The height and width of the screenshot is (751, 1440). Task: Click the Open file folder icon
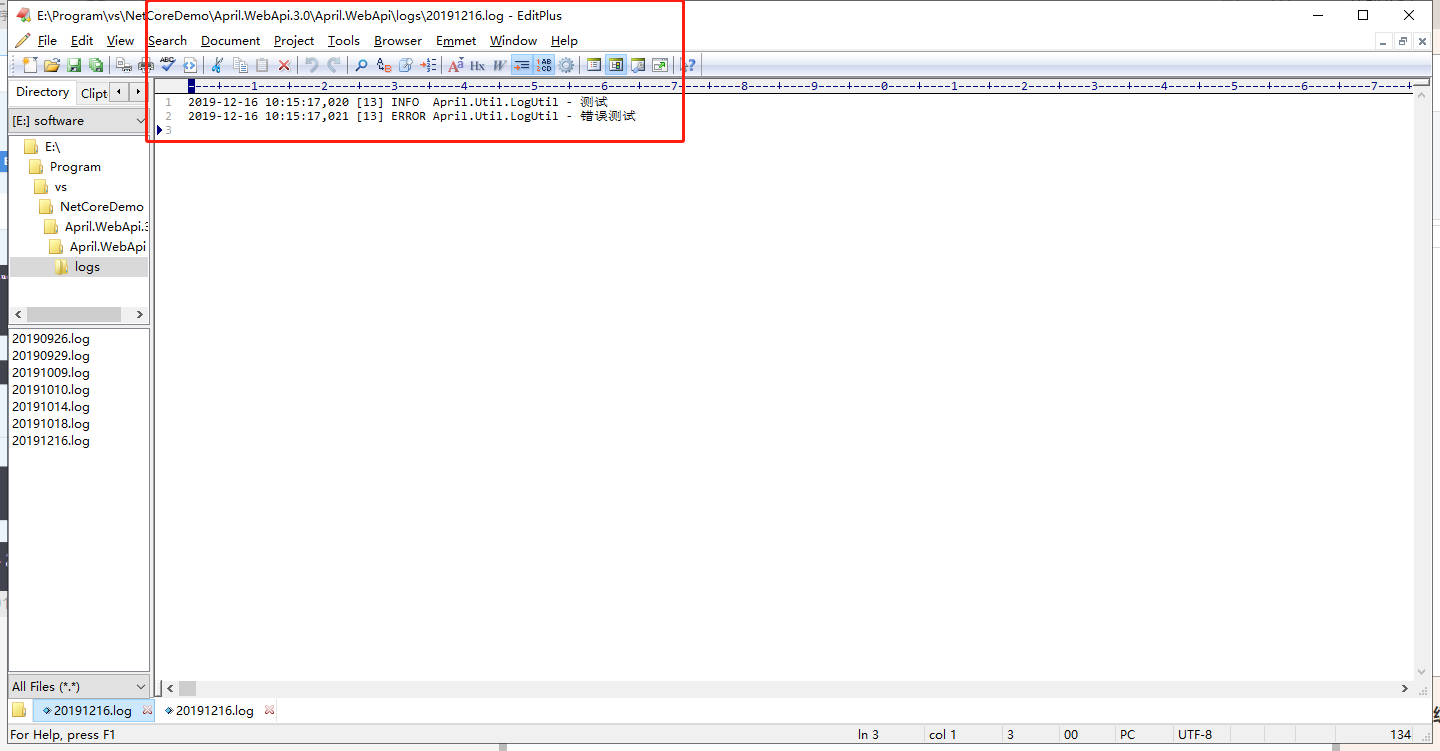(x=52, y=65)
